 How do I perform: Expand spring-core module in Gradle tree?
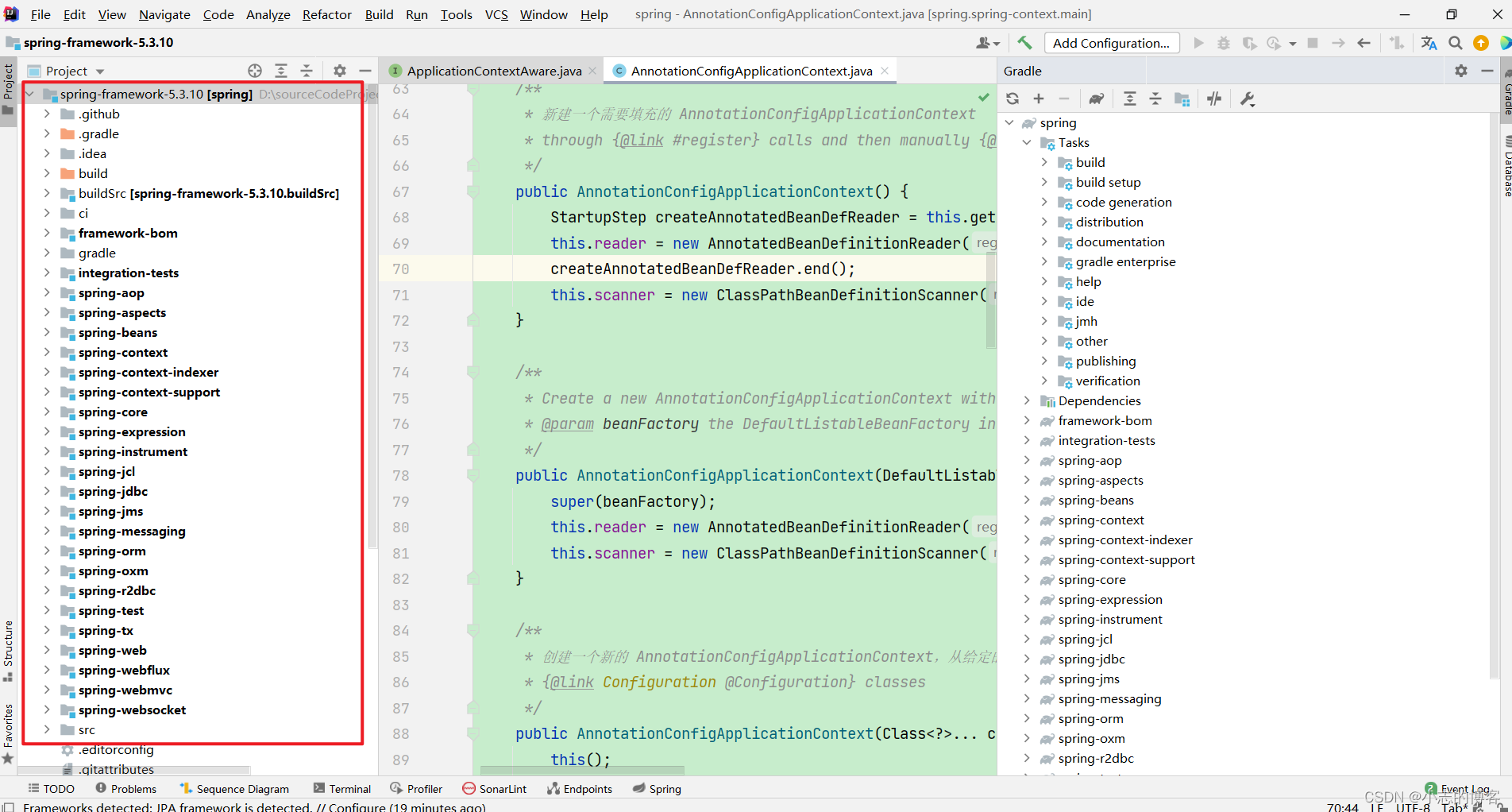coord(1027,579)
